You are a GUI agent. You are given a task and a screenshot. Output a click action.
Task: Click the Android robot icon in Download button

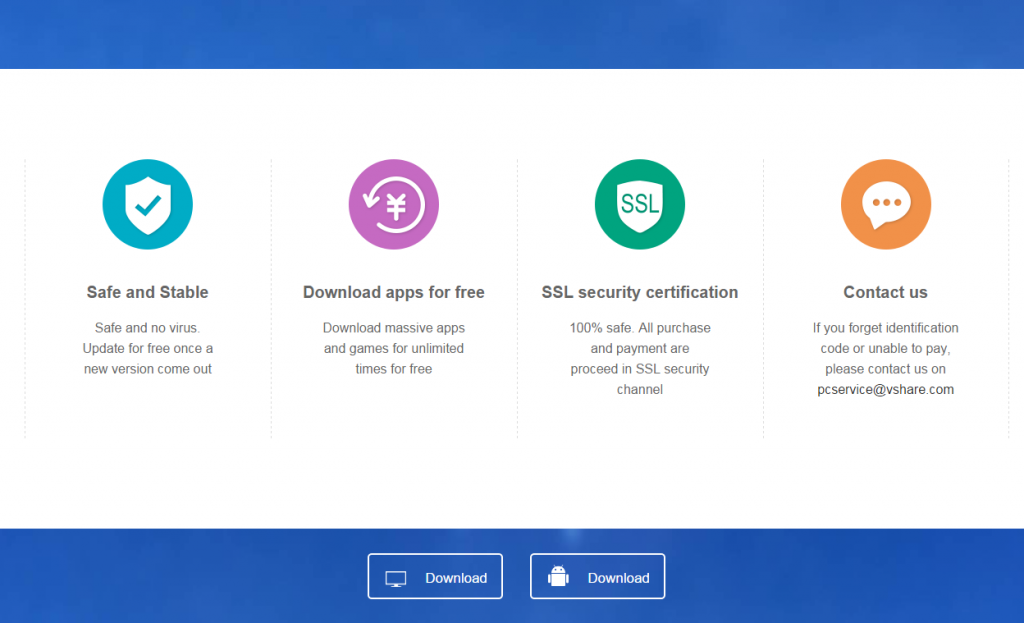[558, 576]
